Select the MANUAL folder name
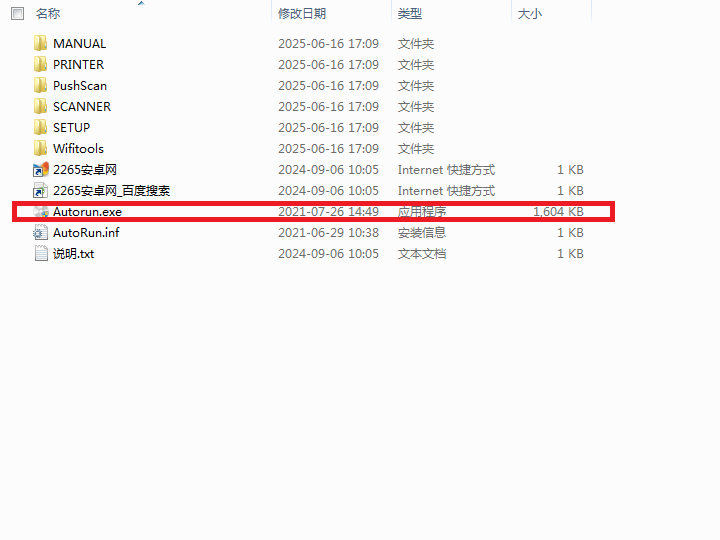Image resolution: width=720 pixels, height=540 pixels. pos(79,44)
